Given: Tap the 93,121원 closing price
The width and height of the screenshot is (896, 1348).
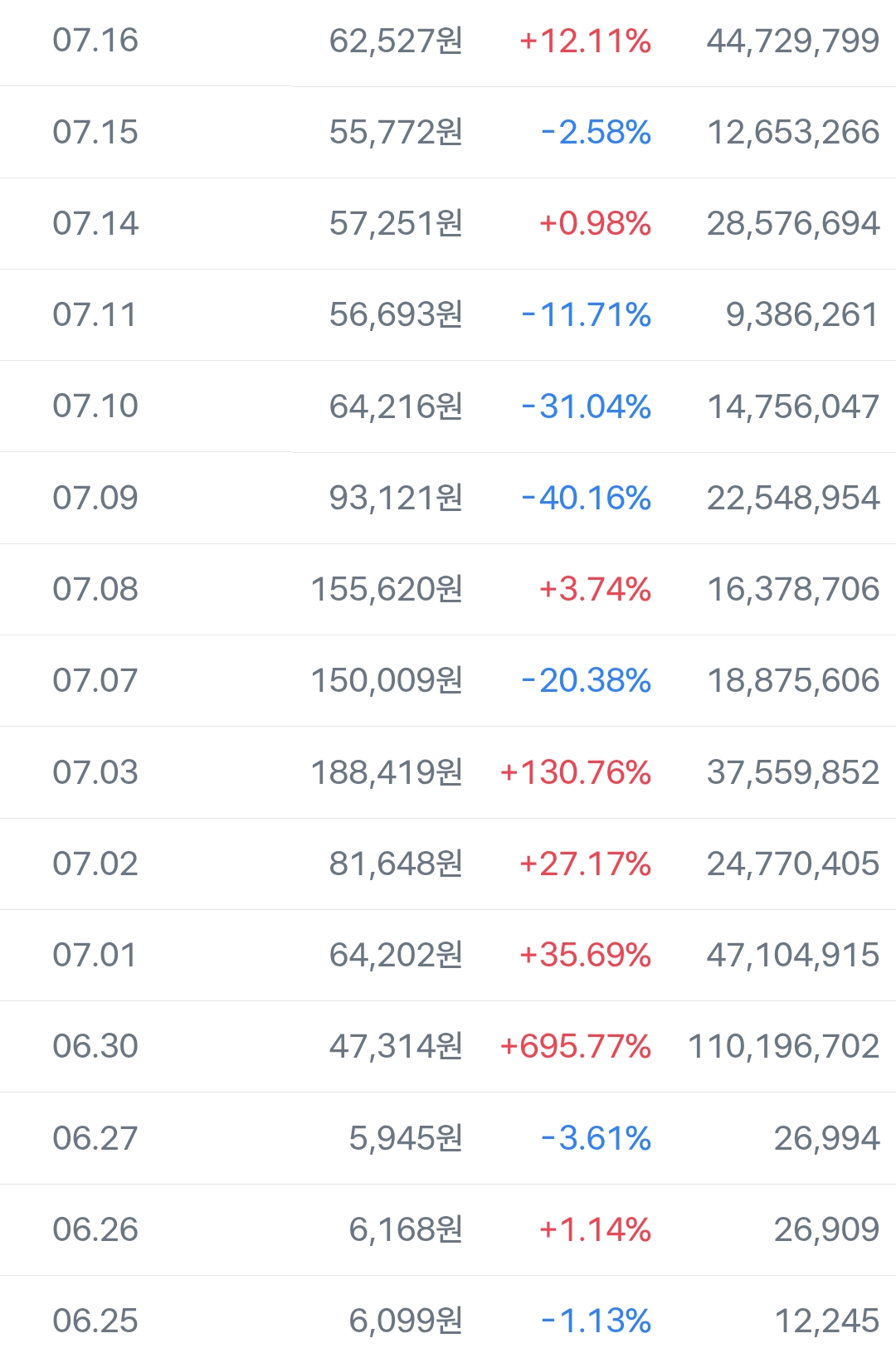Looking at the screenshot, I should [x=396, y=498].
